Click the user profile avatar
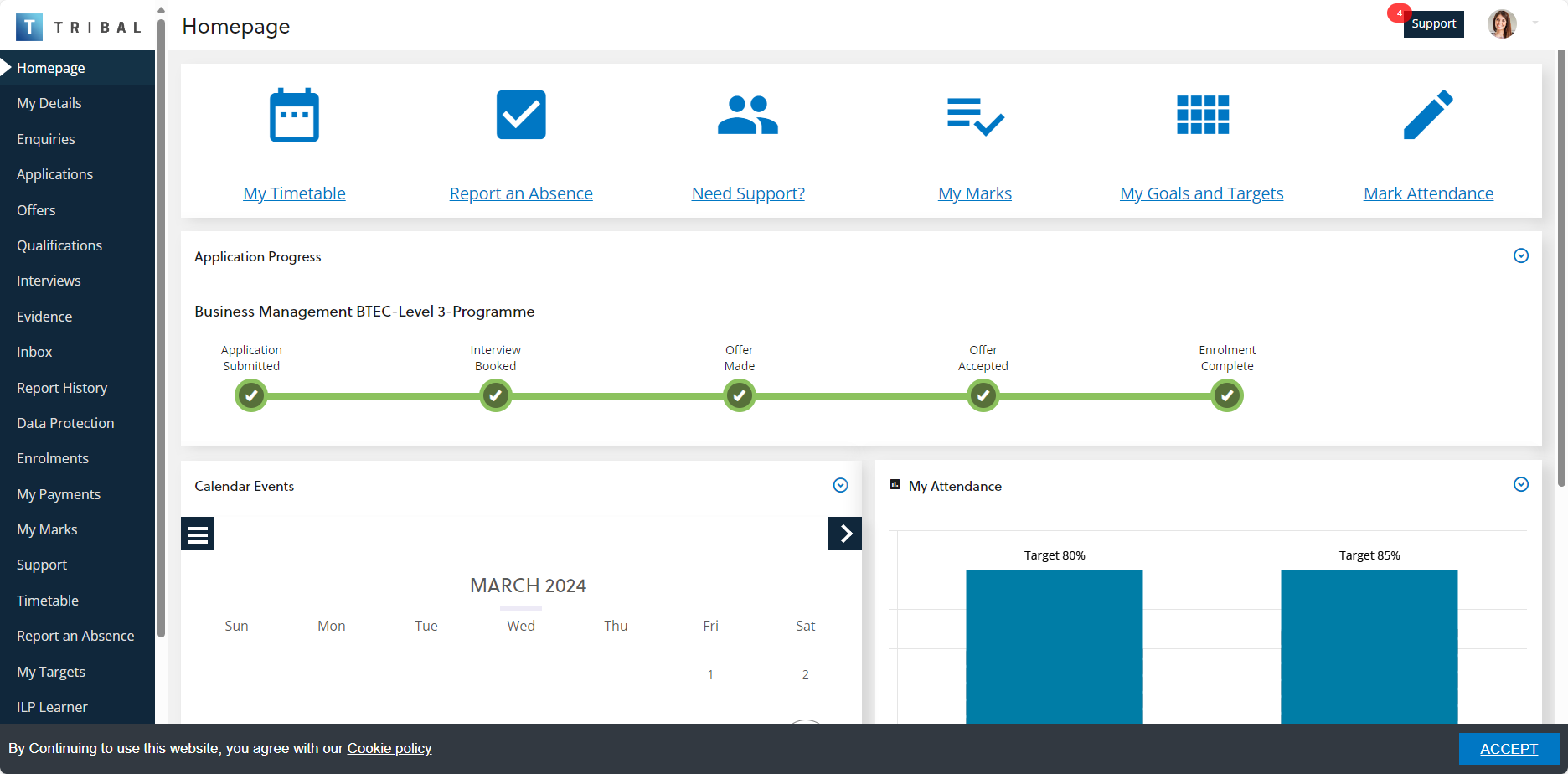The height and width of the screenshot is (774, 1568). (x=1502, y=24)
